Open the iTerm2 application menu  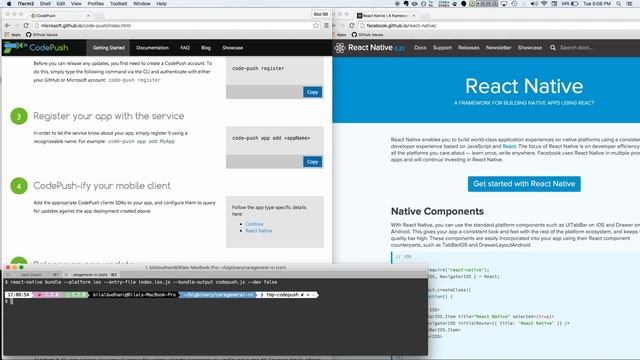[25, 4]
